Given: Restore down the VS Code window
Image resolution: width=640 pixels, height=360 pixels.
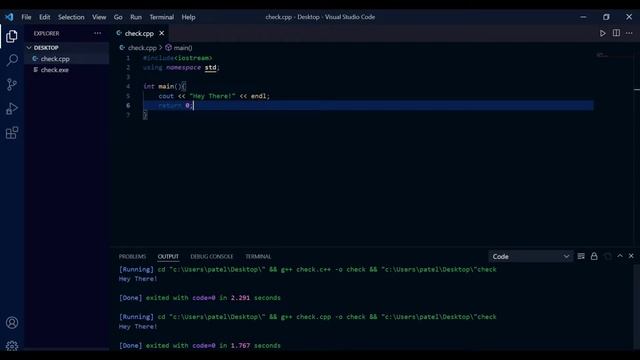Looking at the screenshot, I should tap(606, 17).
